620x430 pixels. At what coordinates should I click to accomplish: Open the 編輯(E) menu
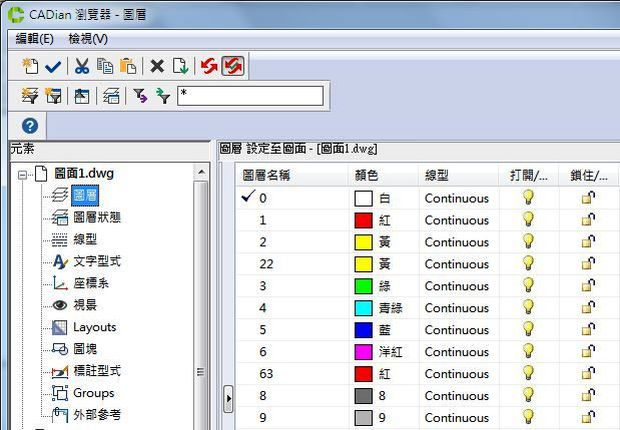(x=34, y=39)
